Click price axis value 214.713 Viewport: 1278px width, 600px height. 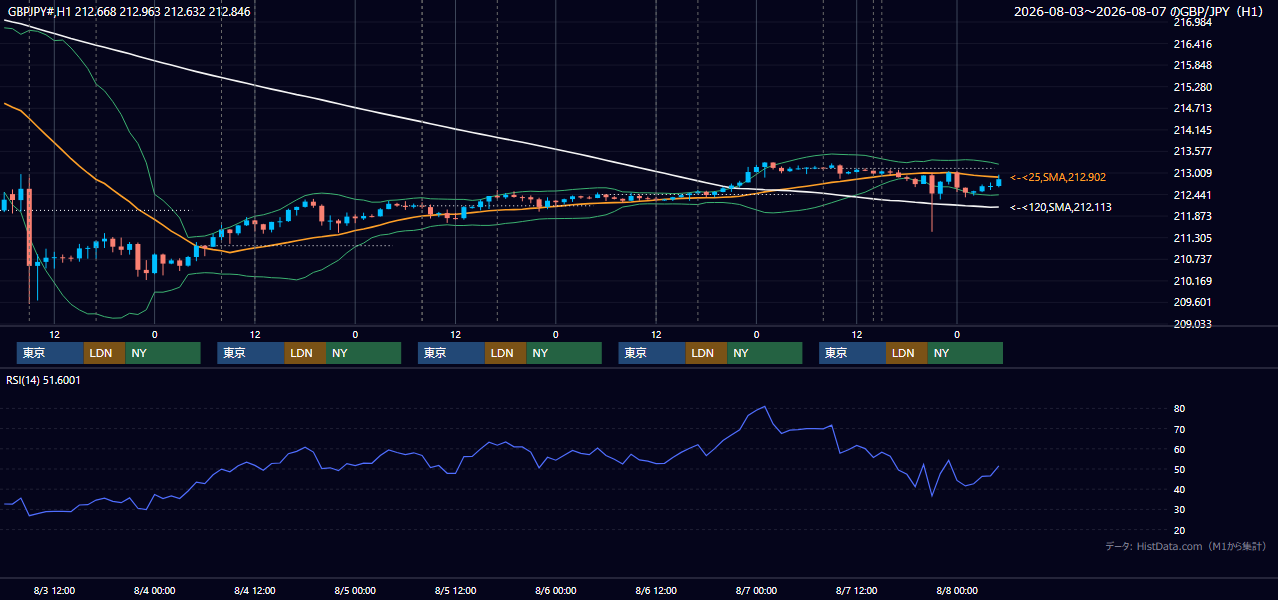1192,108
